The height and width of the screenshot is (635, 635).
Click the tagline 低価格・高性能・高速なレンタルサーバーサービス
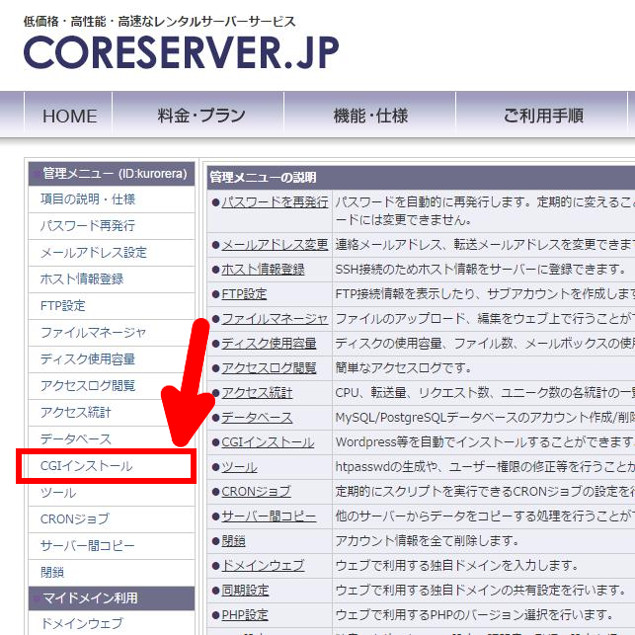160,21
